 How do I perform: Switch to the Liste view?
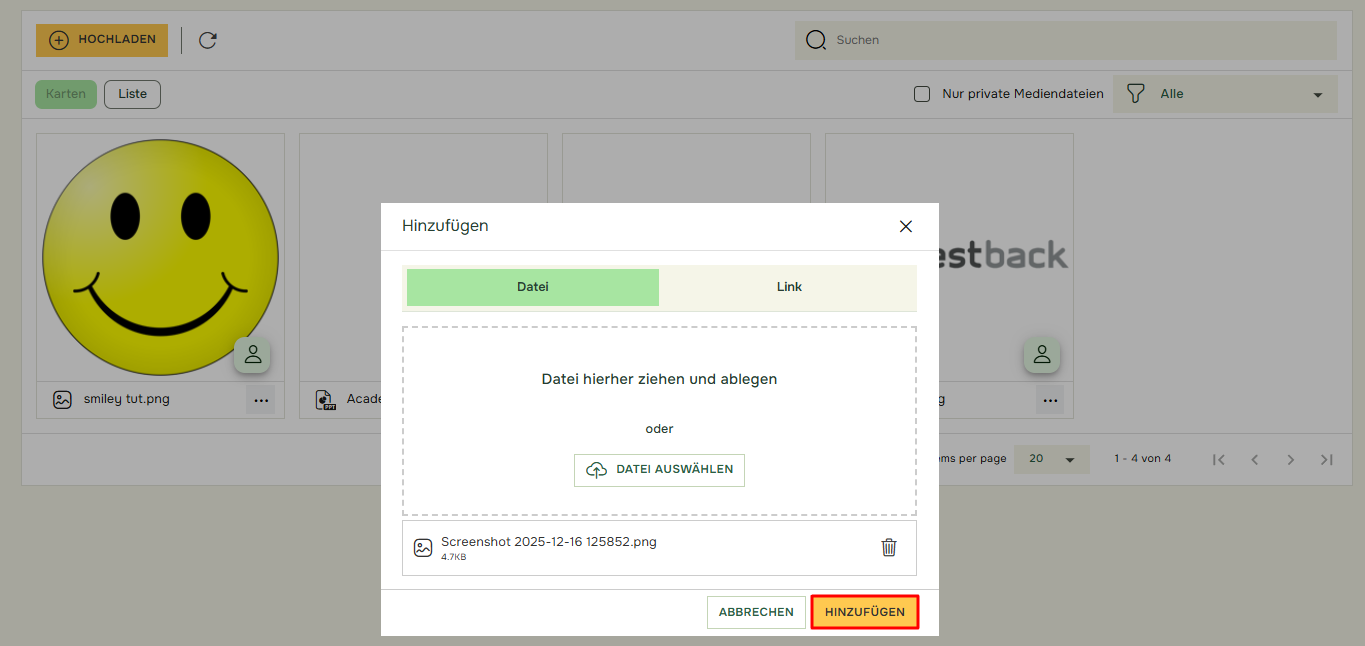(x=132, y=94)
